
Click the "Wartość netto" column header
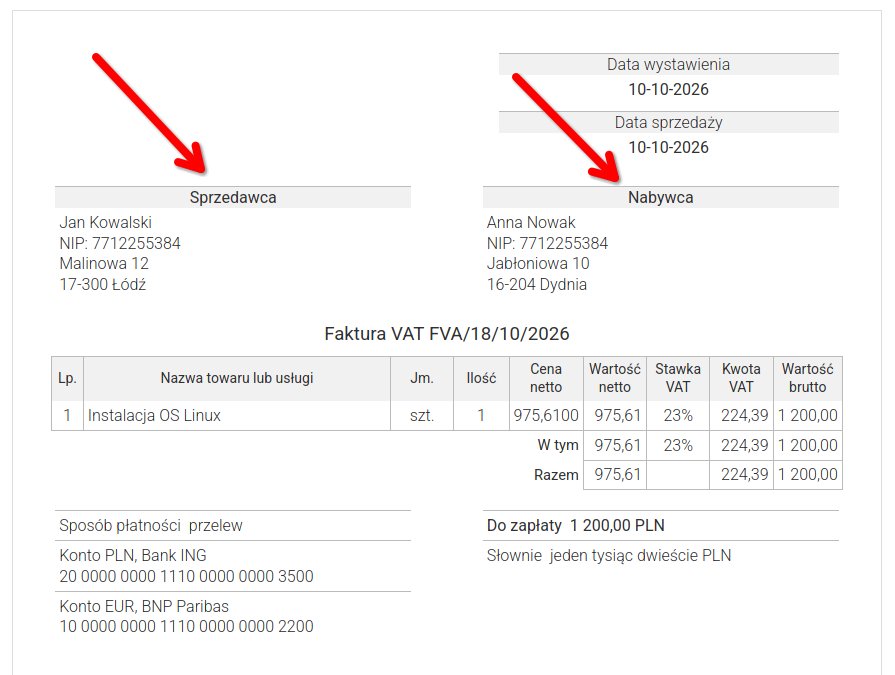pyautogui.click(x=615, y=378)
